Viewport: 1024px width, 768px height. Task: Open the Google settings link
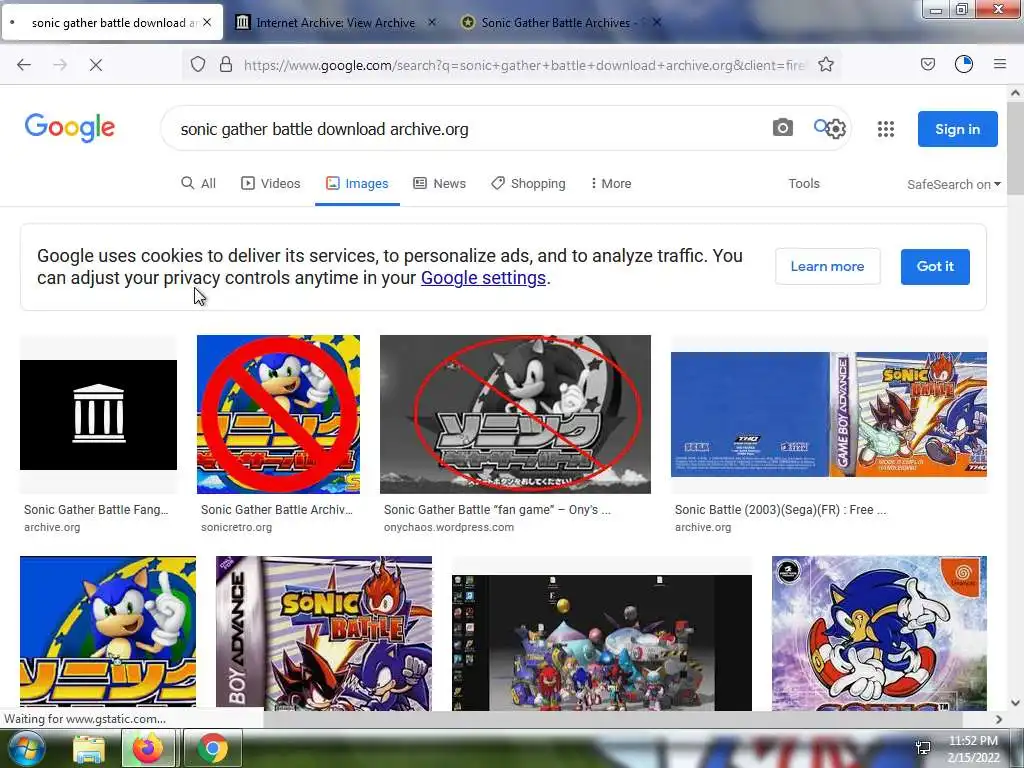point(483,278)
